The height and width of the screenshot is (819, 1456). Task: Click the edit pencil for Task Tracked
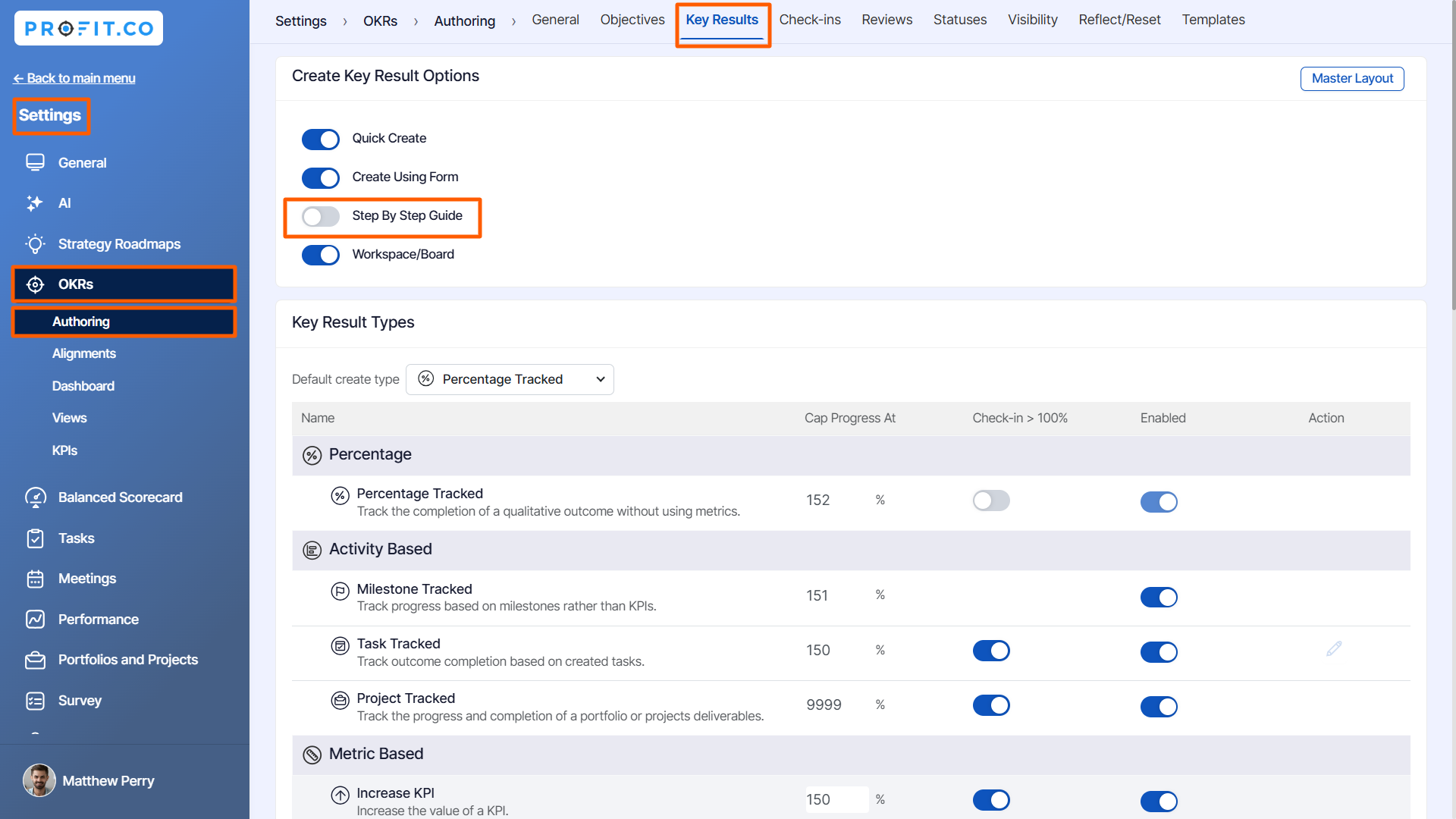click(1334, 649)
